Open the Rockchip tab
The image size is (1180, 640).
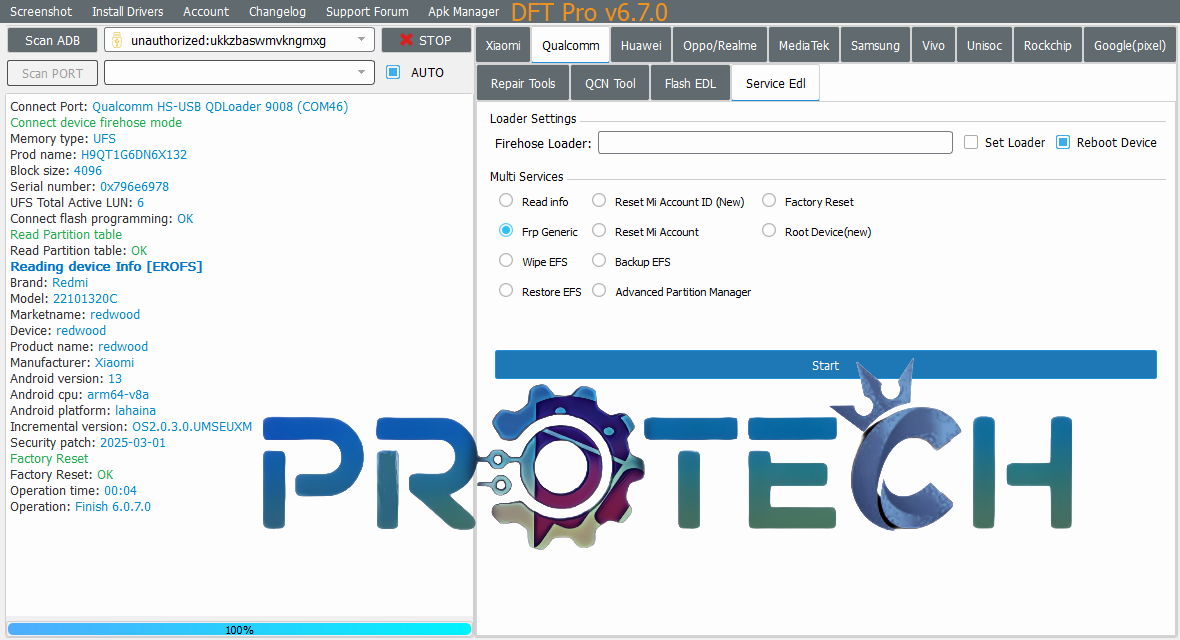click(1048, 45)
